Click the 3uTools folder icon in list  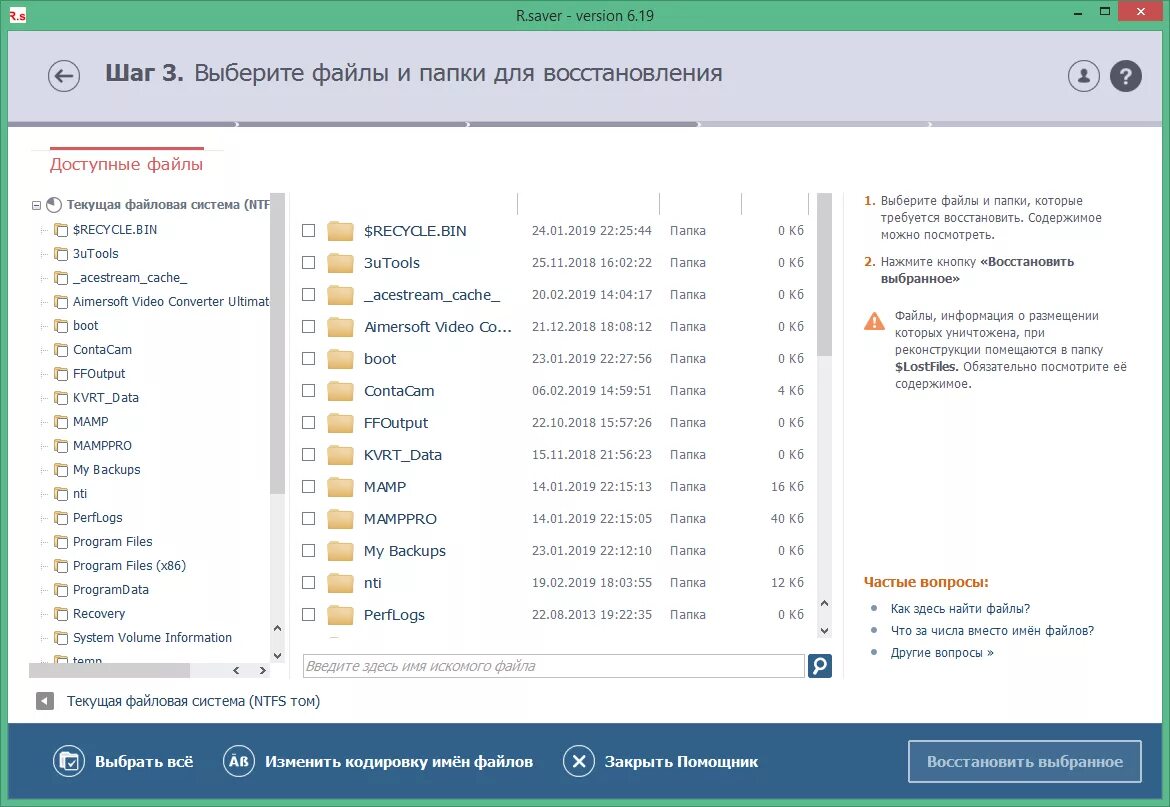coord(340,263)
